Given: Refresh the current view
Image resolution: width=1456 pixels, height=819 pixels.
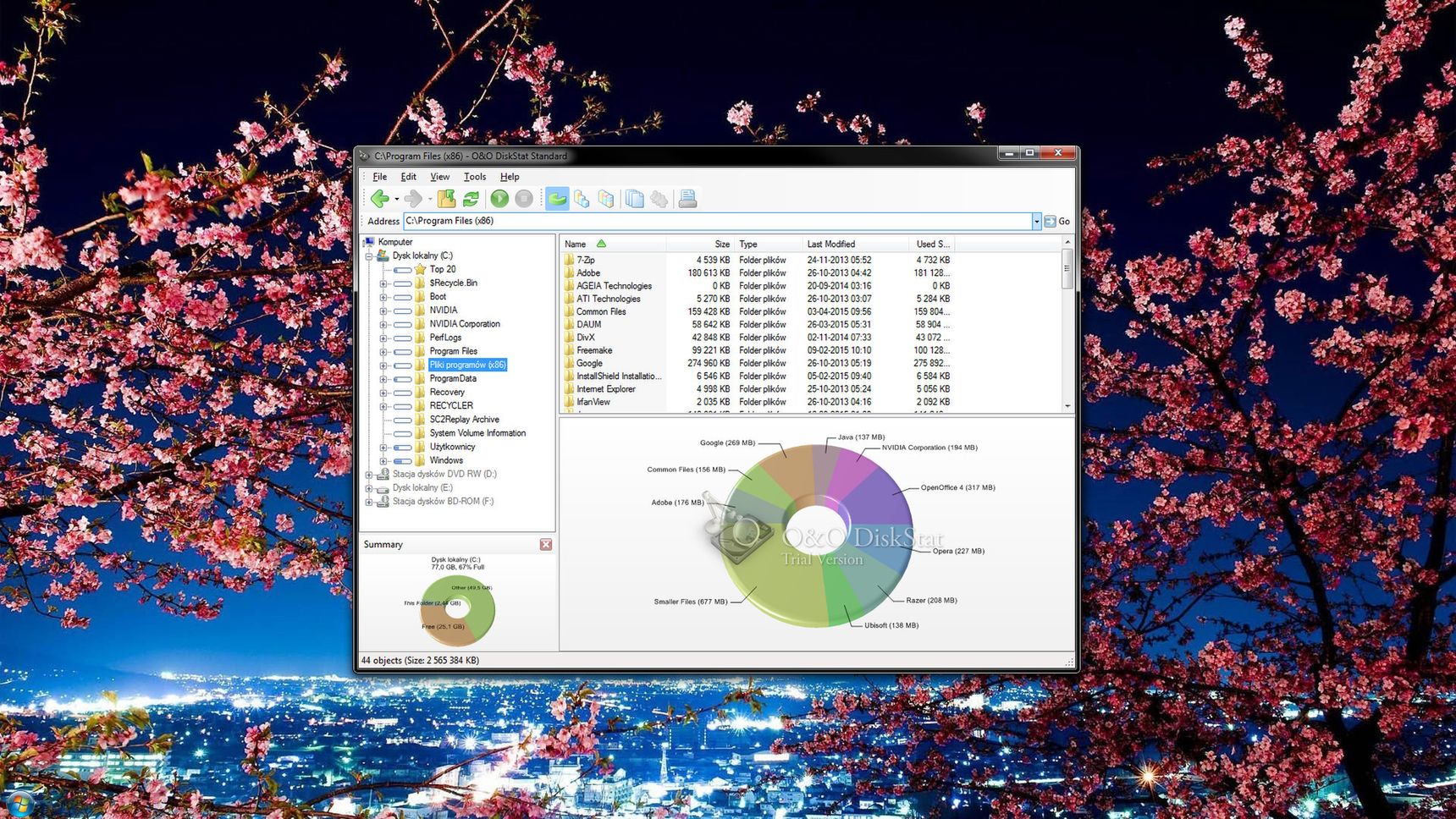Looking at the screenshot, I should click(471, 199).
